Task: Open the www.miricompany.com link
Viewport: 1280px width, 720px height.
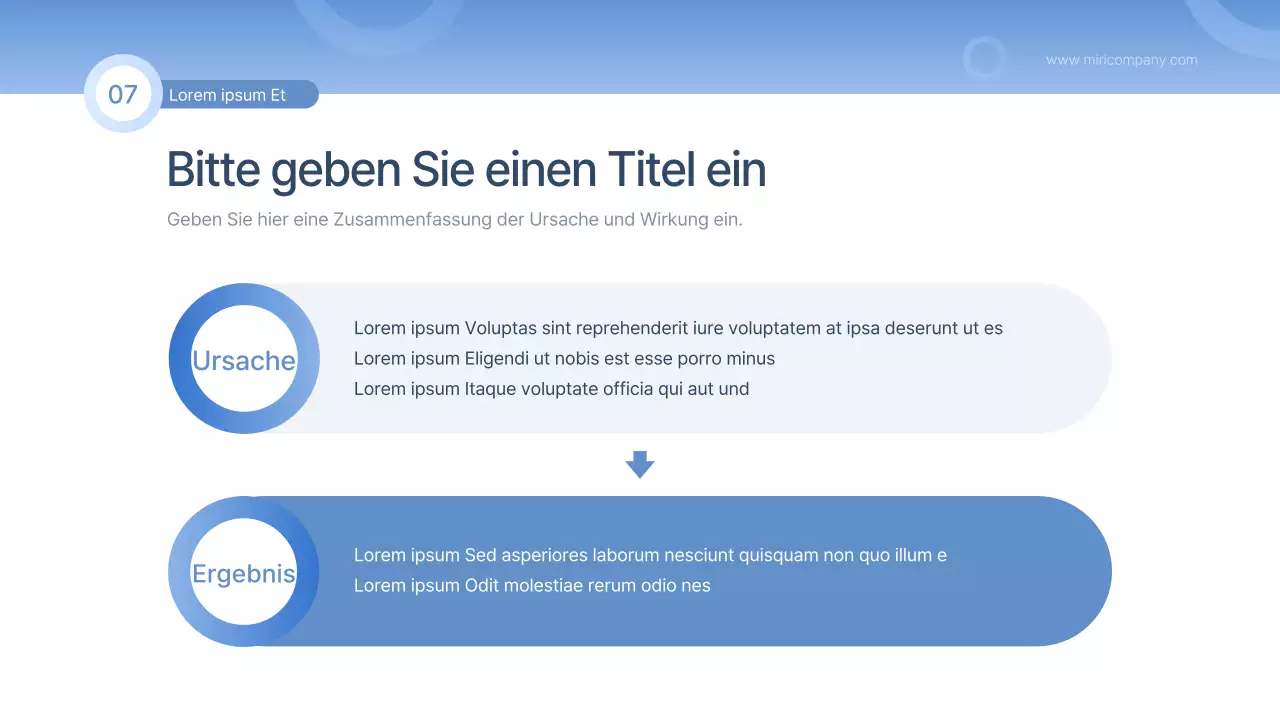Action: click(x=1121, y=60)
